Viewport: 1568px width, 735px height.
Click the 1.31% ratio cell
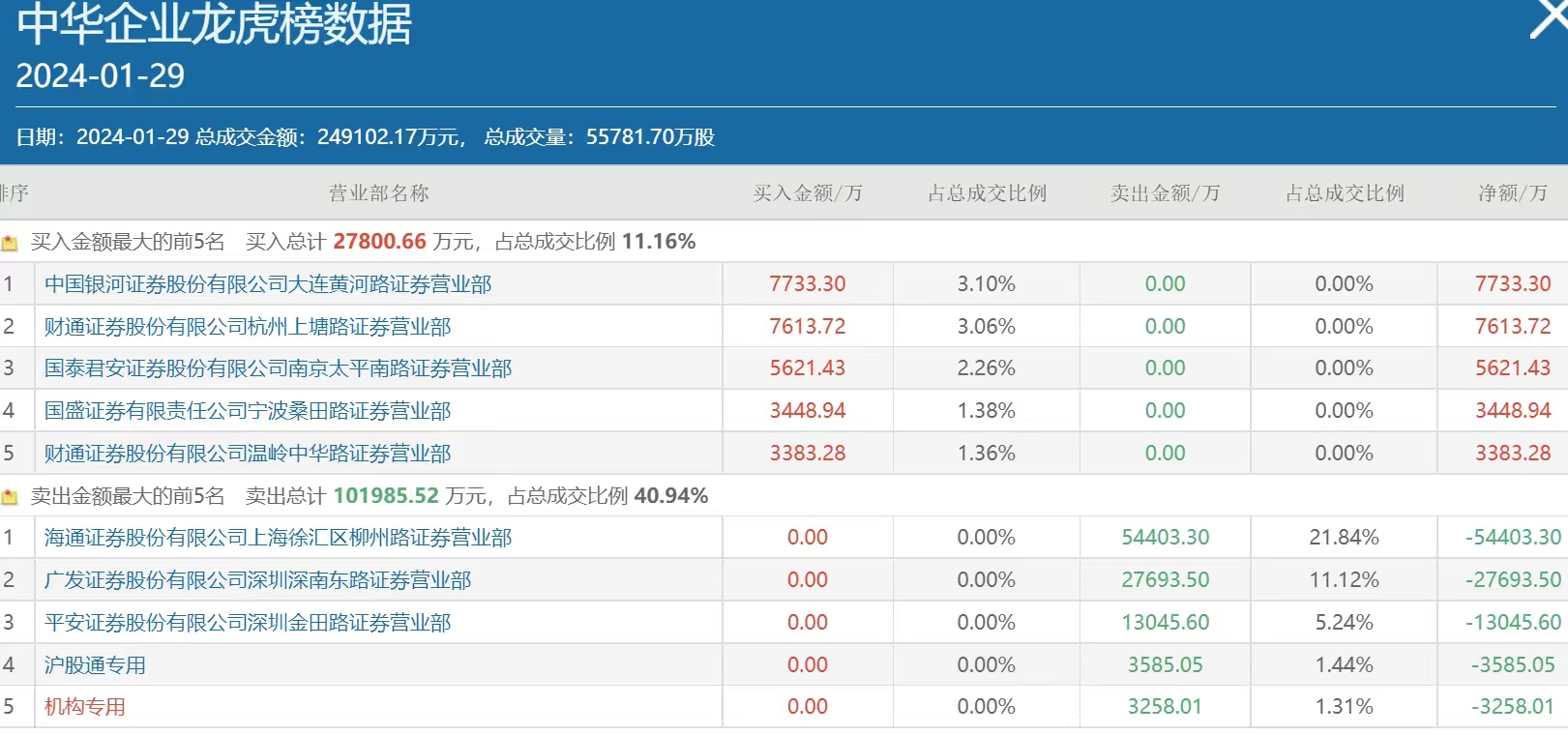point(1345,707)
